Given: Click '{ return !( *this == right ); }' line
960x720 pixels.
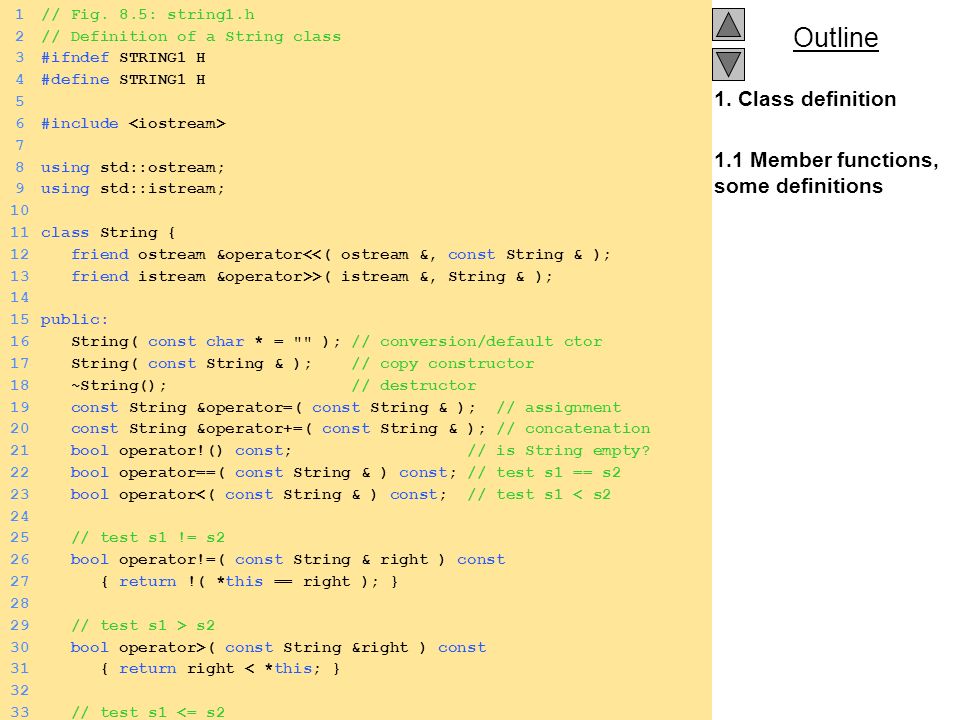Looking at the screenshot, I should [249, 582].
